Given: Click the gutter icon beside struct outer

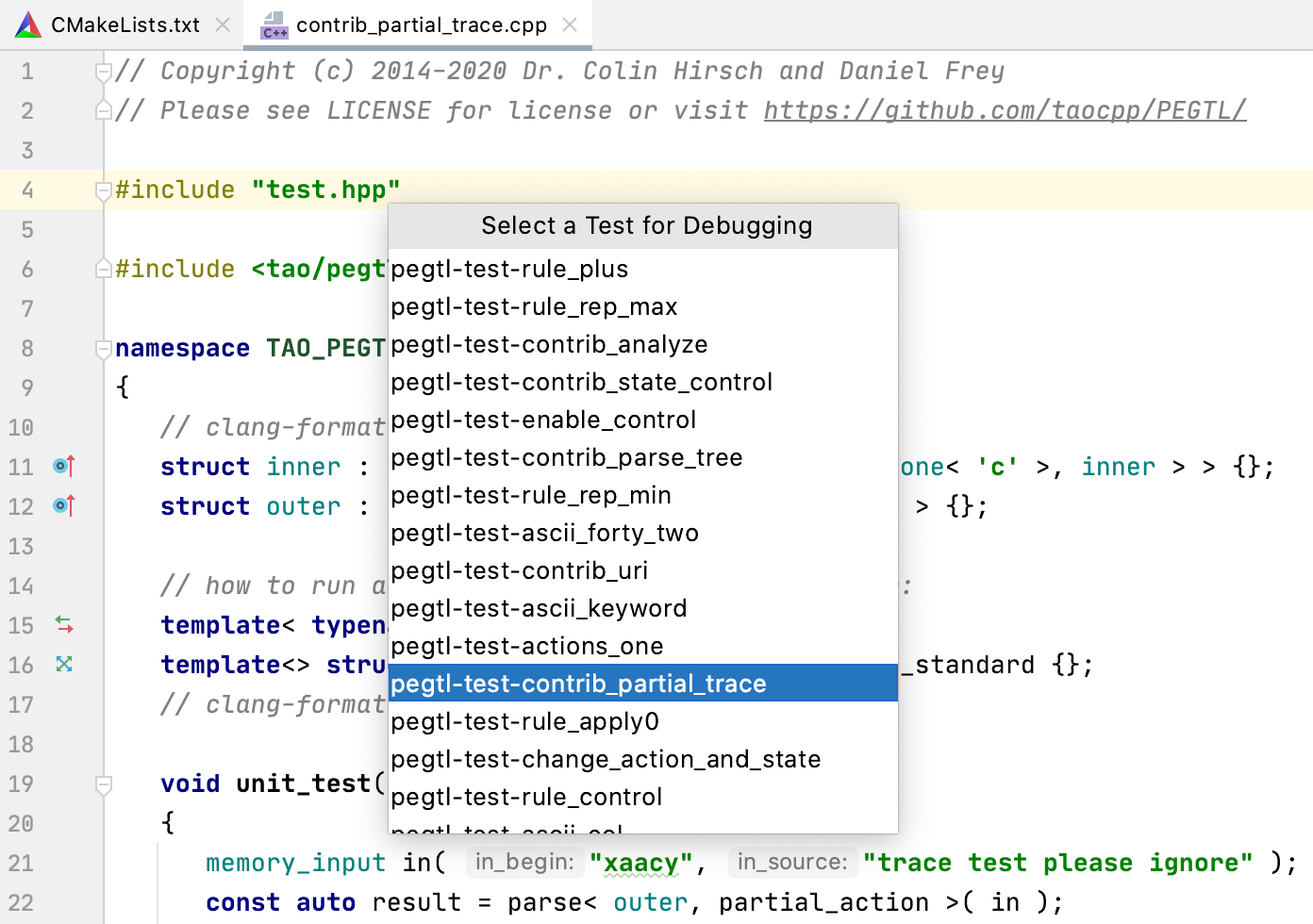Looking at the screenshot, I should pyautogui.click(x=62, y=505).
